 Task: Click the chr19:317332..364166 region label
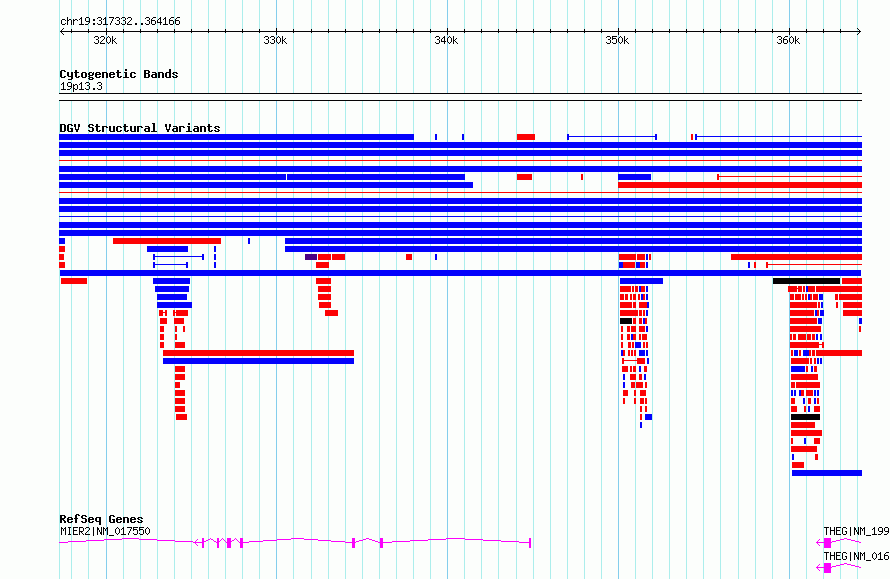point(120,21)
